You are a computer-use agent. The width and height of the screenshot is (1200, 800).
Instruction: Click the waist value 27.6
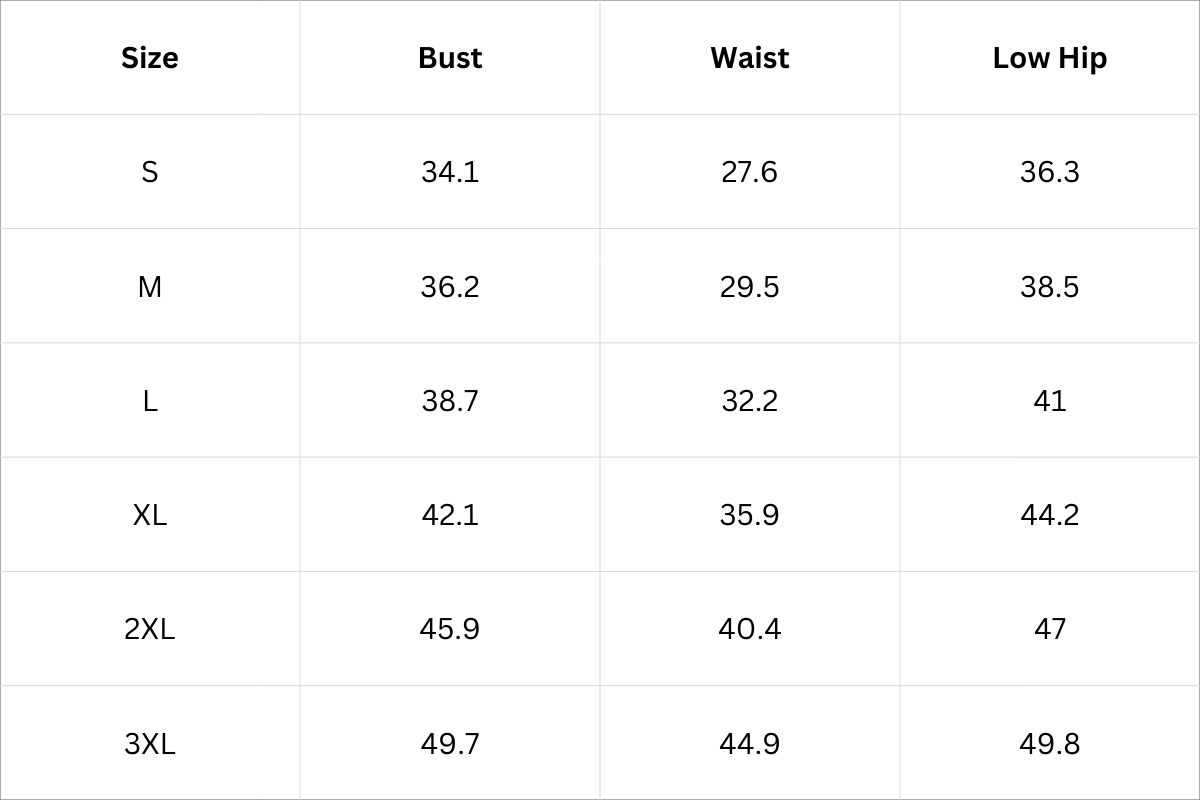point(749,172)
